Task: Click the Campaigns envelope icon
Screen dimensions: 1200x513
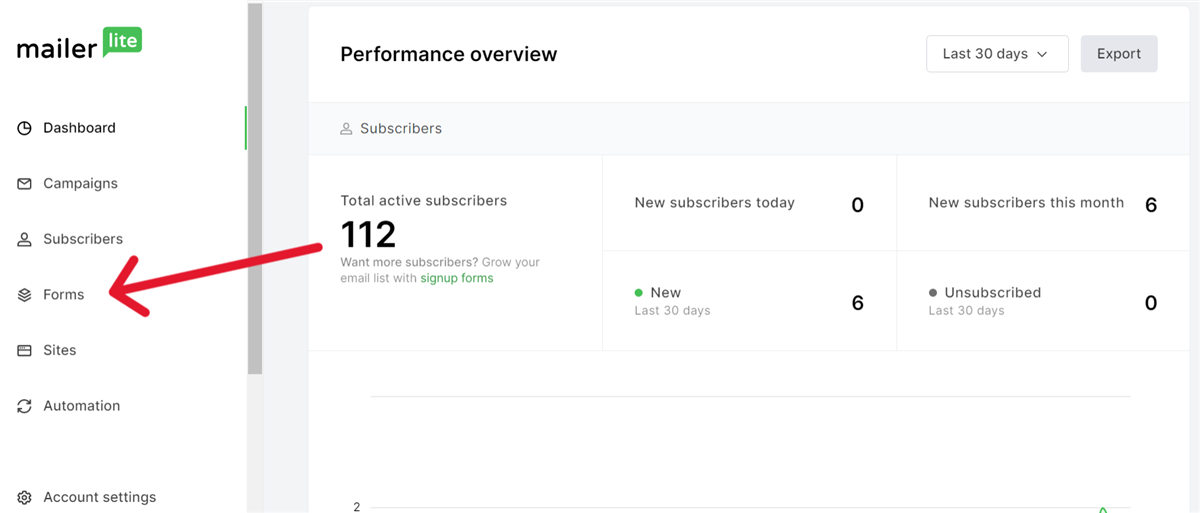Action: [x=25, y=184]
